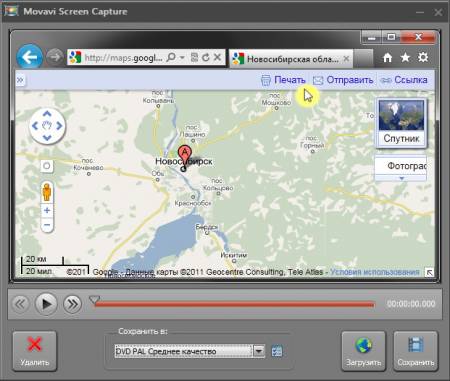Click the red marker A on Новосибирск
The image size is (450, 381).
(184, 155)
